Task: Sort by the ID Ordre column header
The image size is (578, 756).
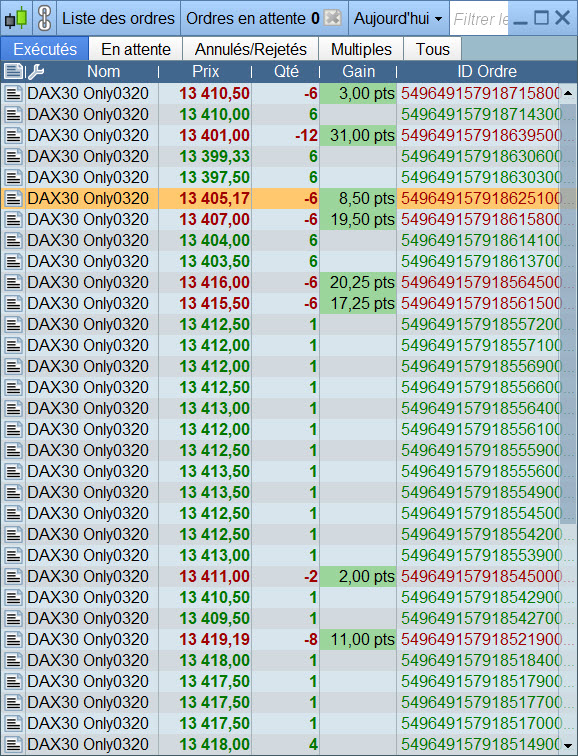Action: coord(487,72)
